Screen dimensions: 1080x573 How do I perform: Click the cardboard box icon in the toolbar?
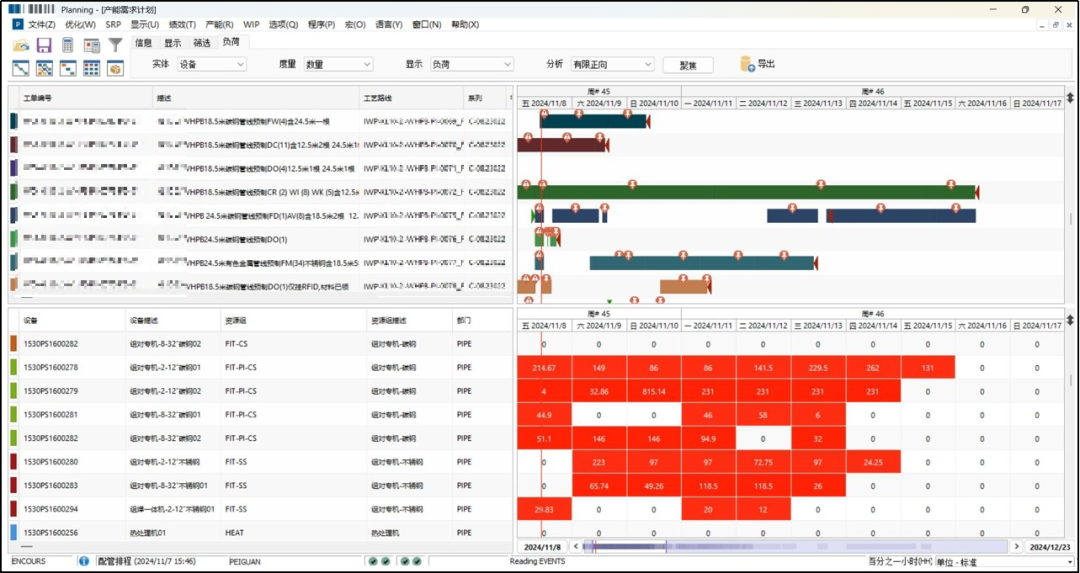(x=115, y=68)
